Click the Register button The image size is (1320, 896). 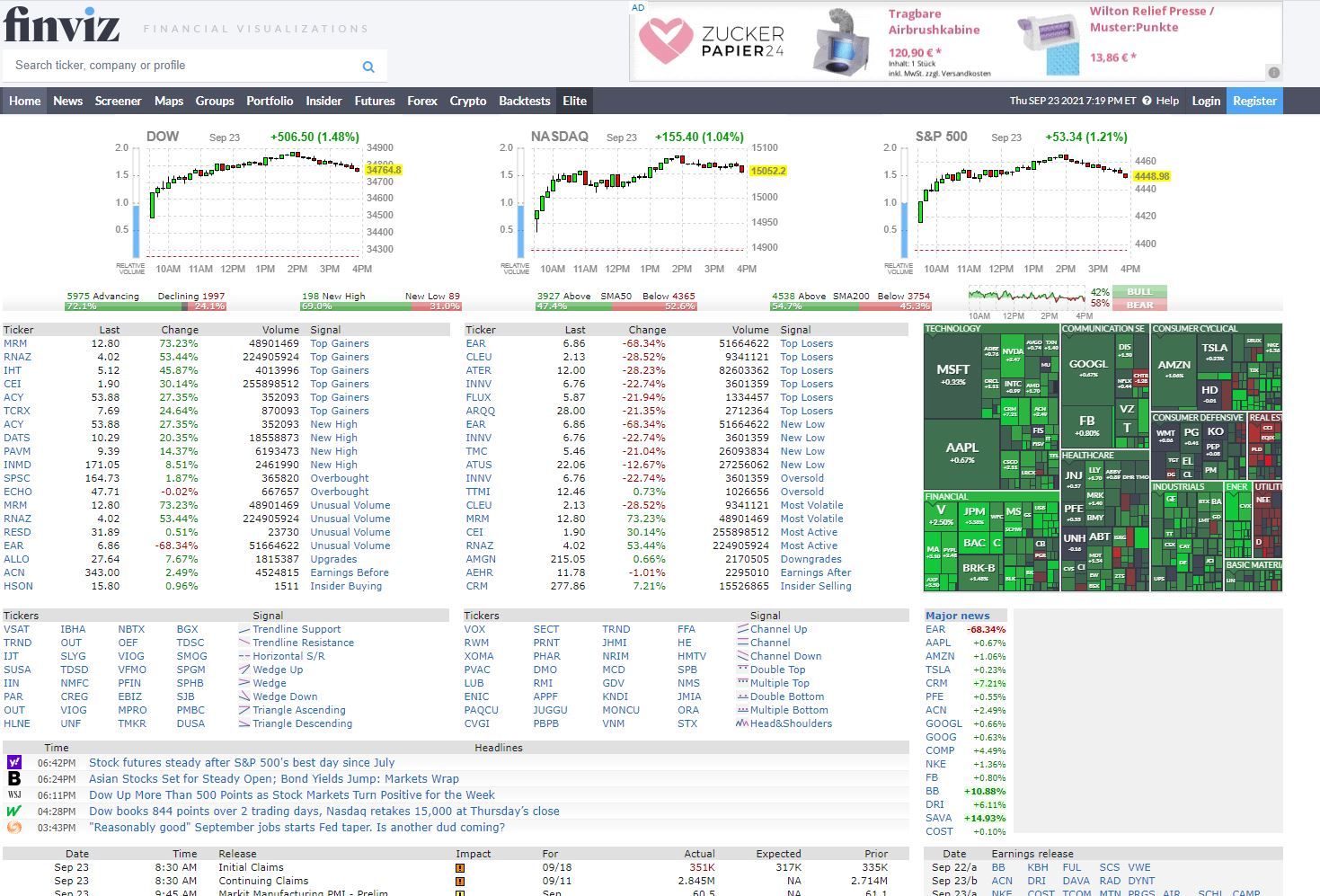pyautogui.click(x=1254, y=101)
